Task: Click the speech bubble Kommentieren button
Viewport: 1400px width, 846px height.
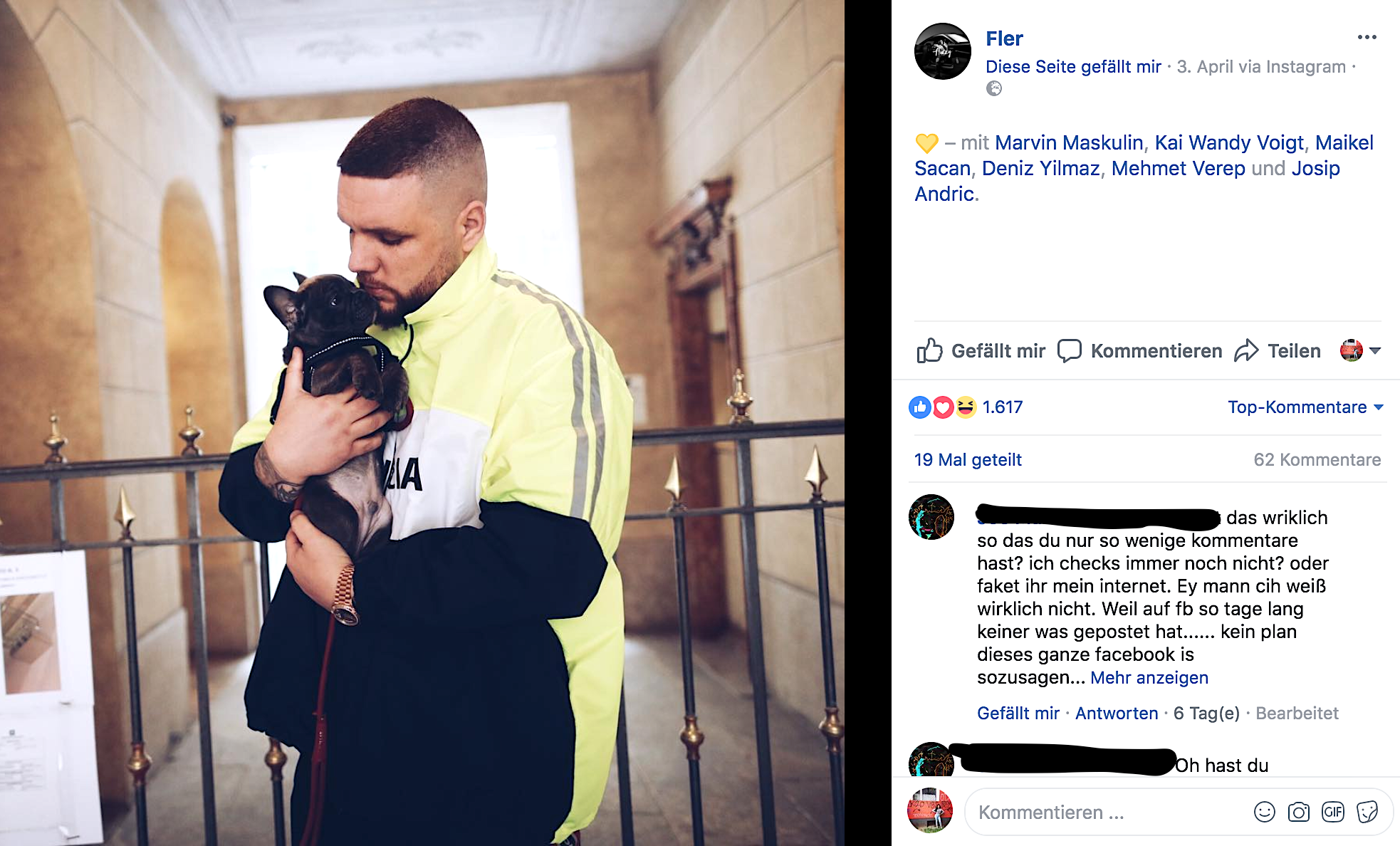Action: point(1139,350)
